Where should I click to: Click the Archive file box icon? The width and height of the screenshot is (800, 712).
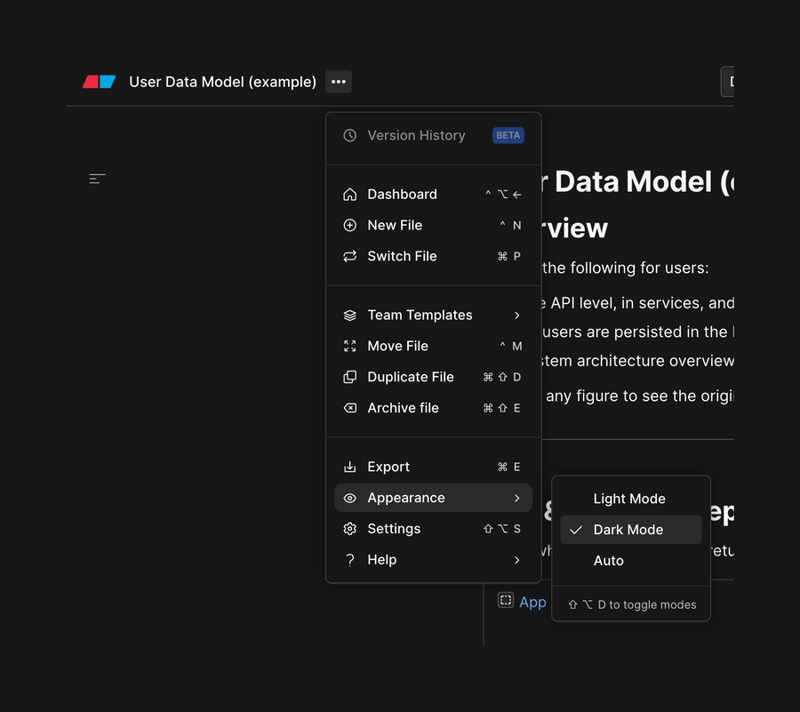[351, 408]
